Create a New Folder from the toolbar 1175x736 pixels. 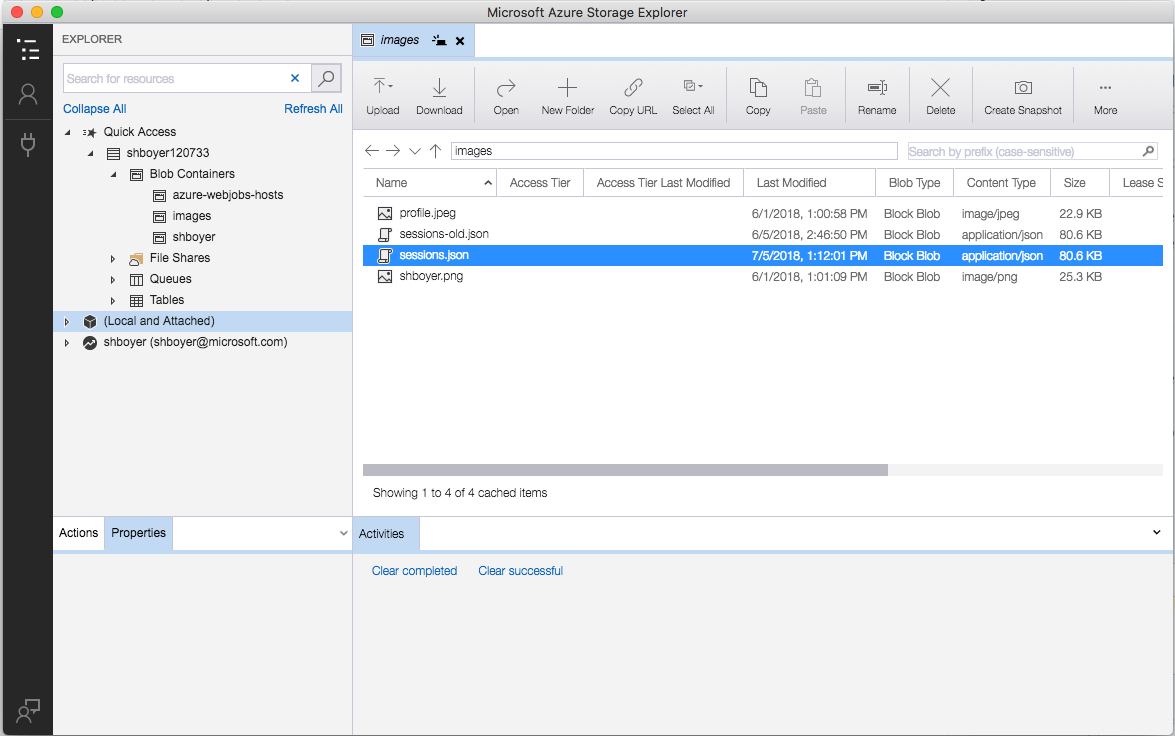(567, 96)
